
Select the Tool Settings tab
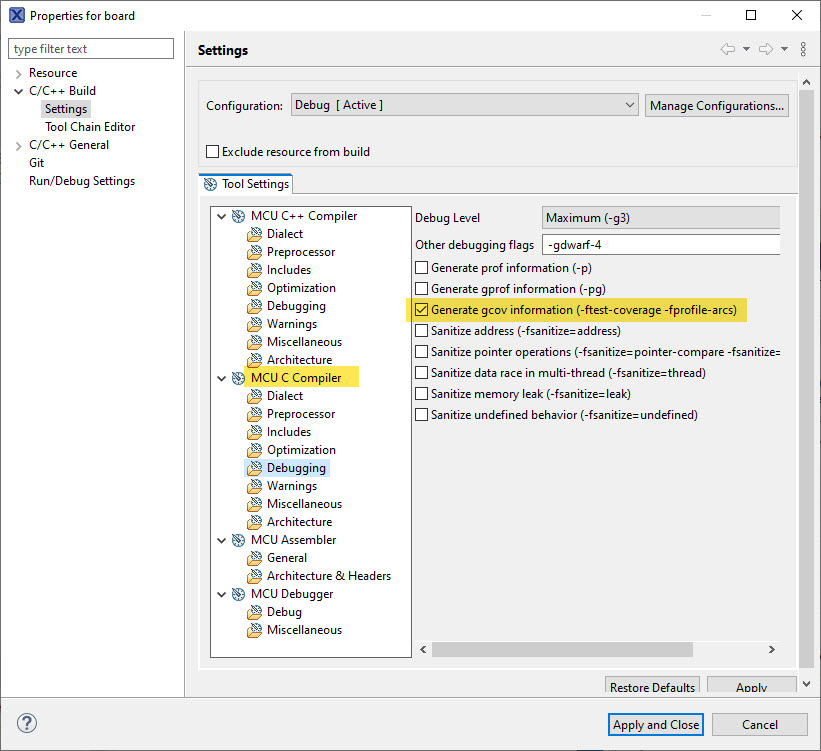coord(246,183)
